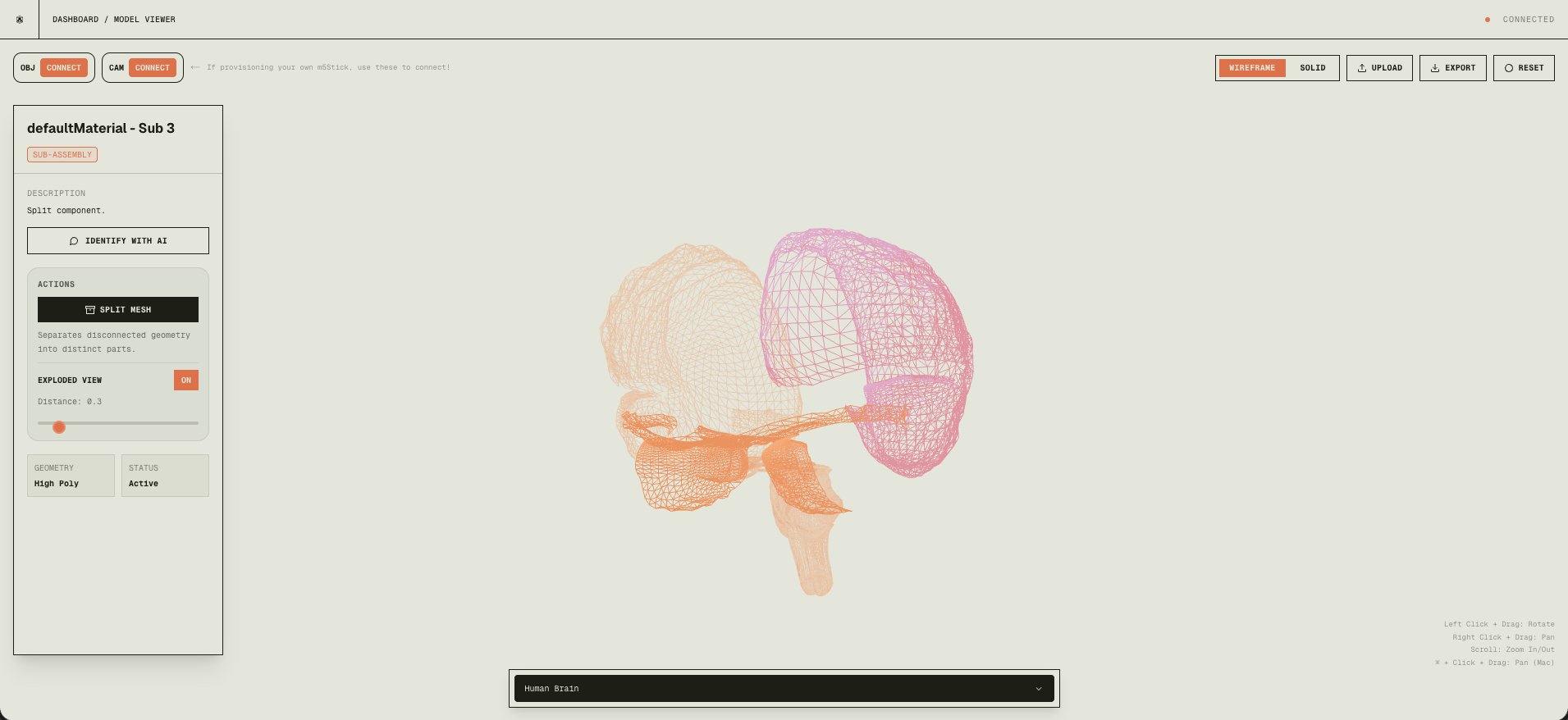Click the left arrow hint icon
The image size is (1568, 720).
[195, 67]
